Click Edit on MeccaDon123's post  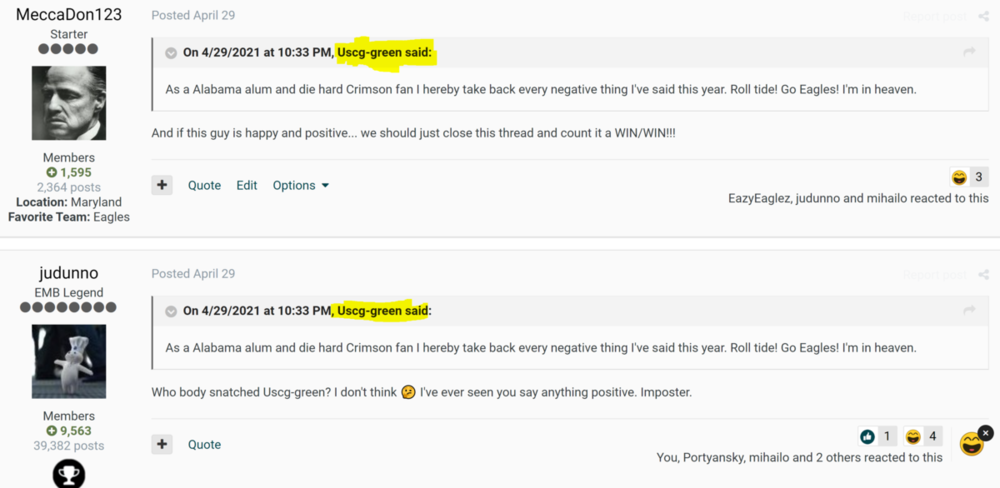(x=246, y=185)
